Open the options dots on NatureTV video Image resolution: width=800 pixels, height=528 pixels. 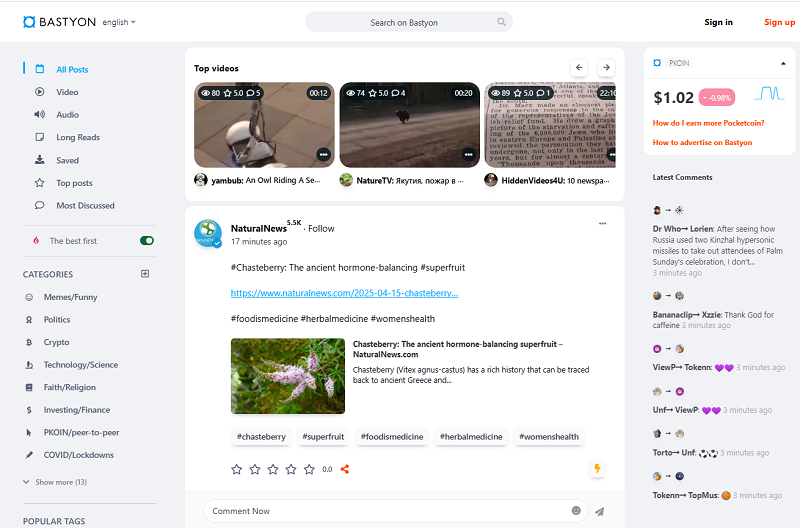(x=468, y=155)
